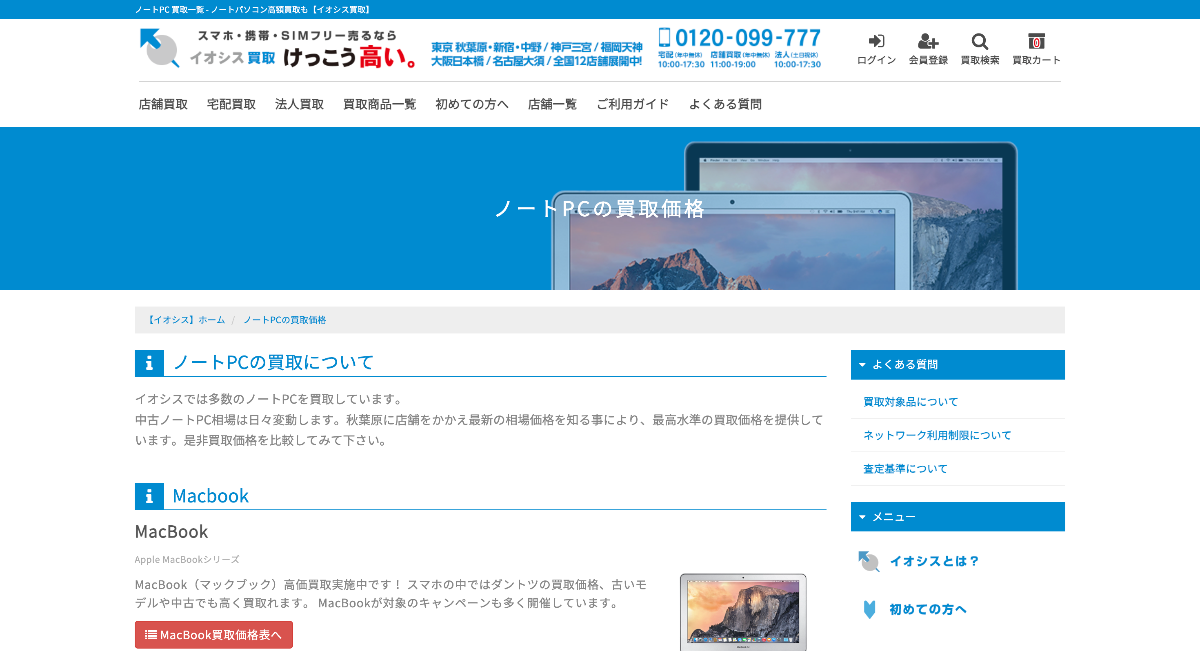Open 買取対象品について FAQ link
This screenshot has height=651, width=1200.
pyautogui.click(x=911, y=402)
